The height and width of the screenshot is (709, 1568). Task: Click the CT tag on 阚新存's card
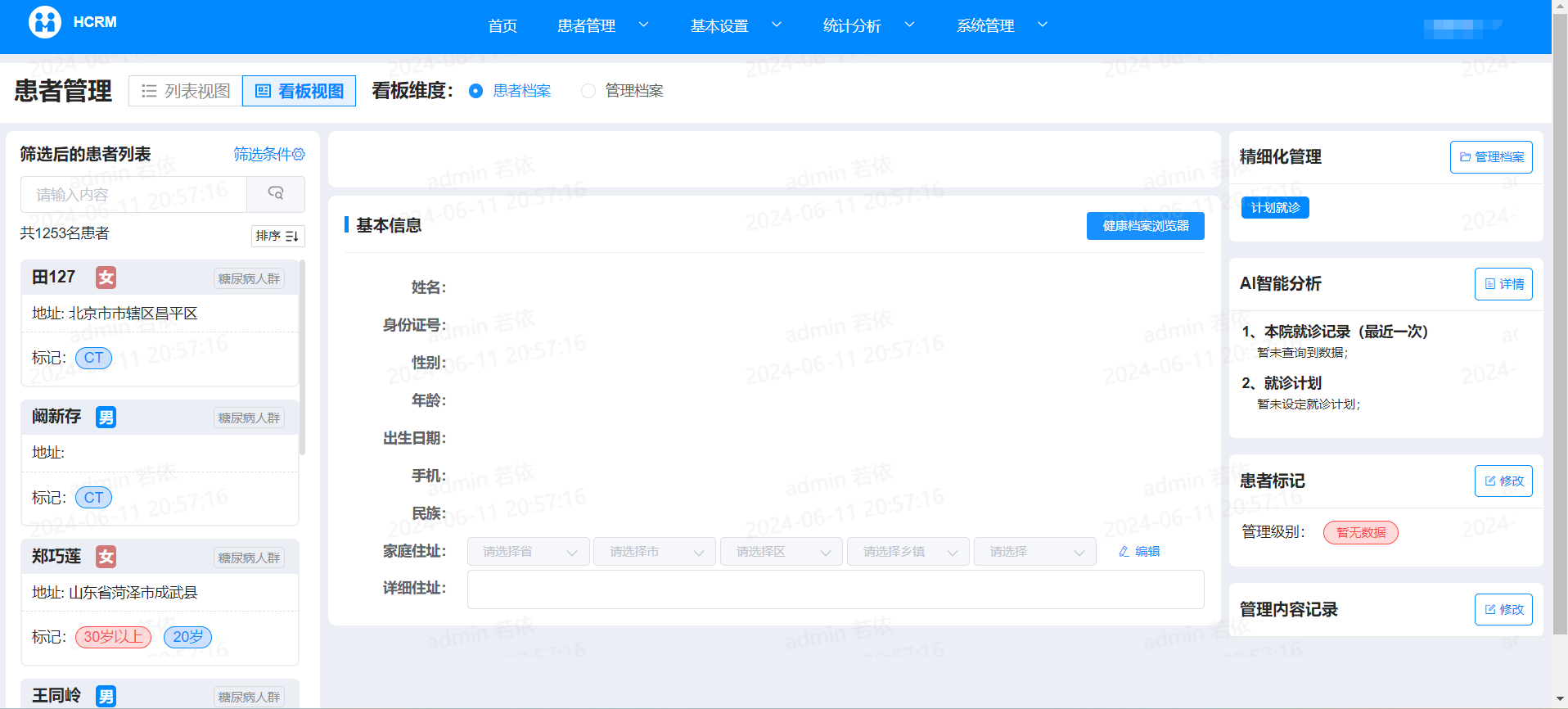coord(93,498)
